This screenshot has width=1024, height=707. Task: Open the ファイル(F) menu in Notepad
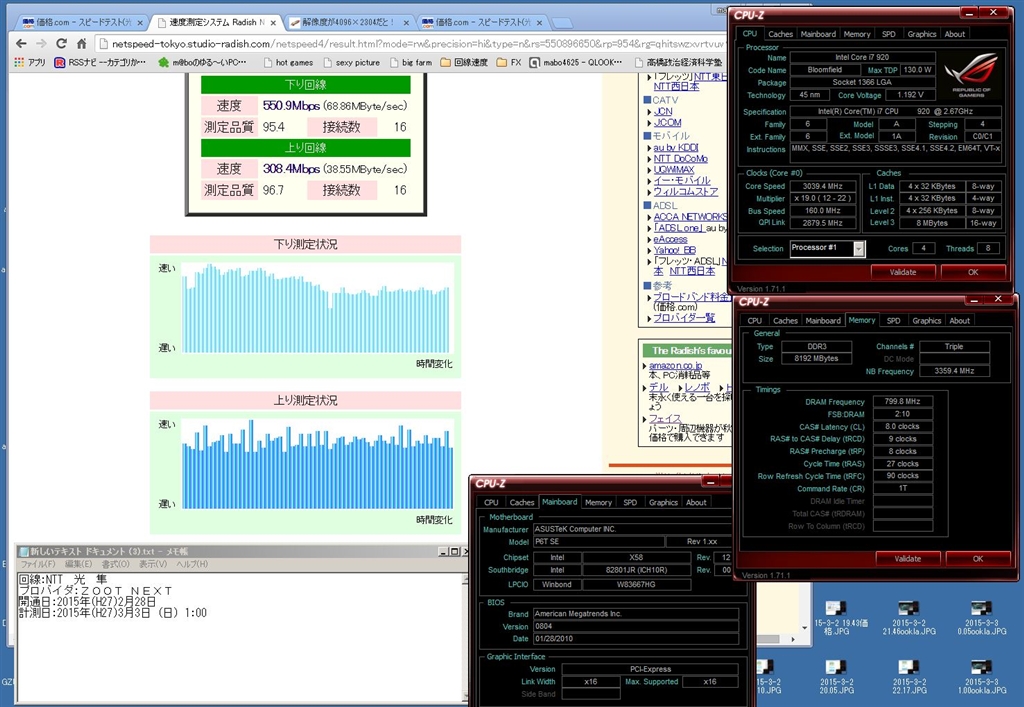[38, 564]
